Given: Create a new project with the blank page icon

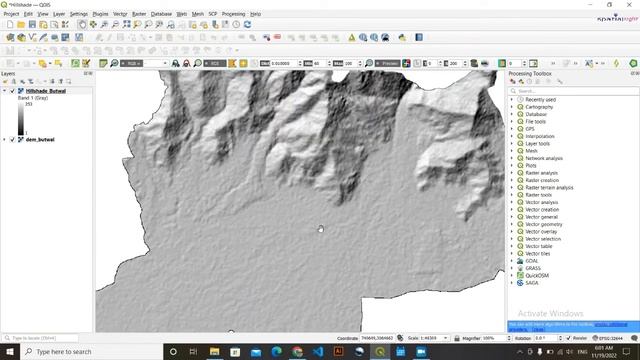Looking at the screenshot, I should pyautogui.click(x=10, y=24).
